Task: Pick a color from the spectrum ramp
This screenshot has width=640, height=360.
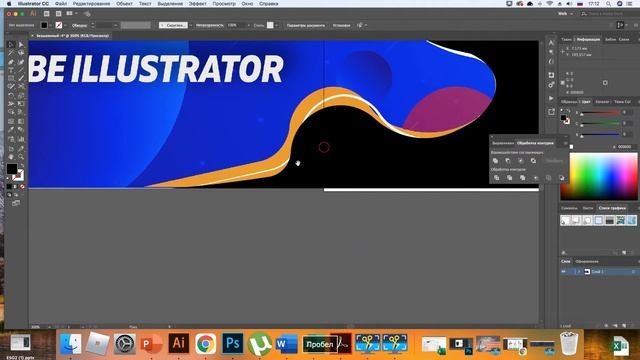Action: [599, 176]
